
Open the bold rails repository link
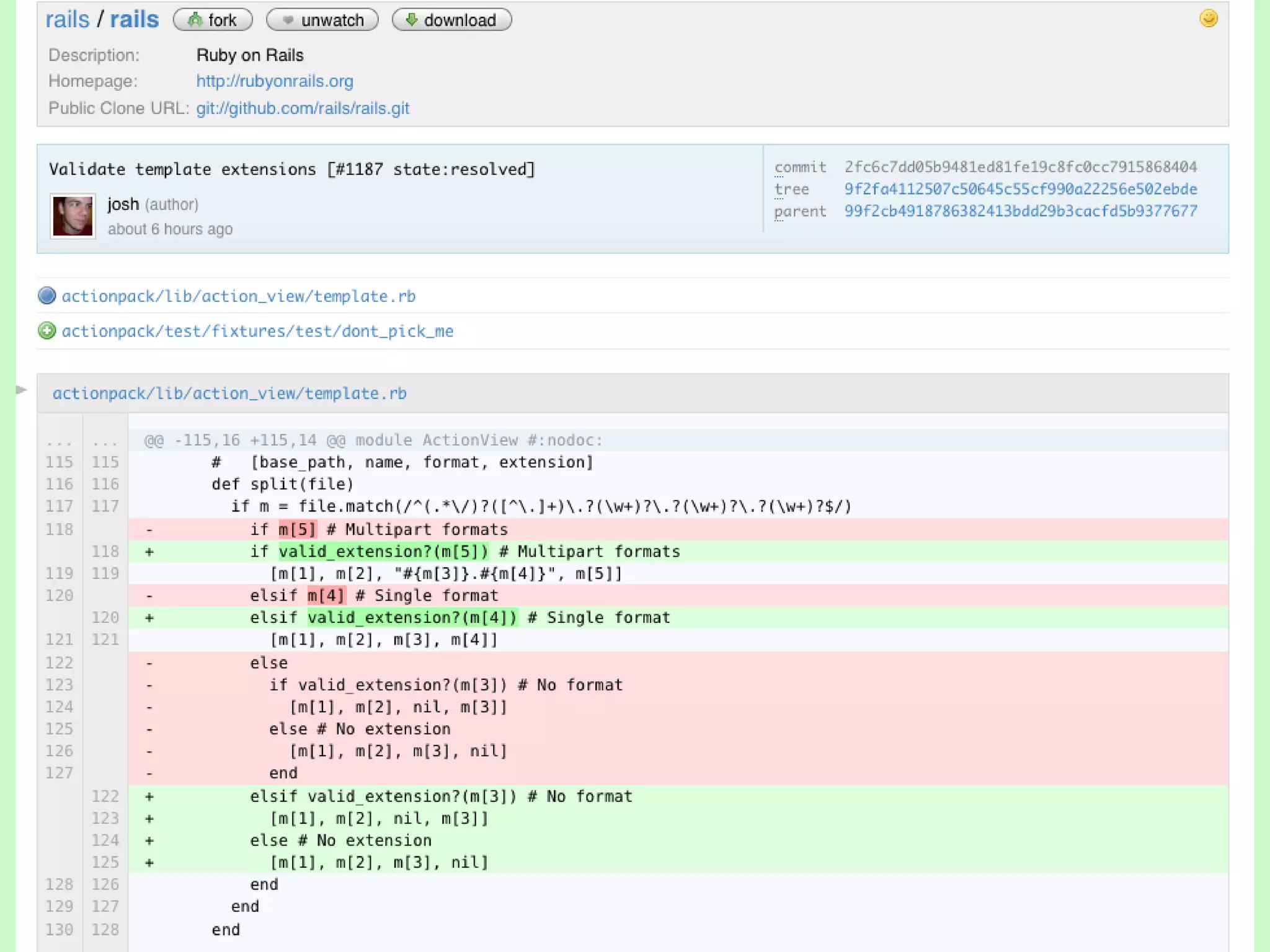pyautogui.click(x=135, y=20)
